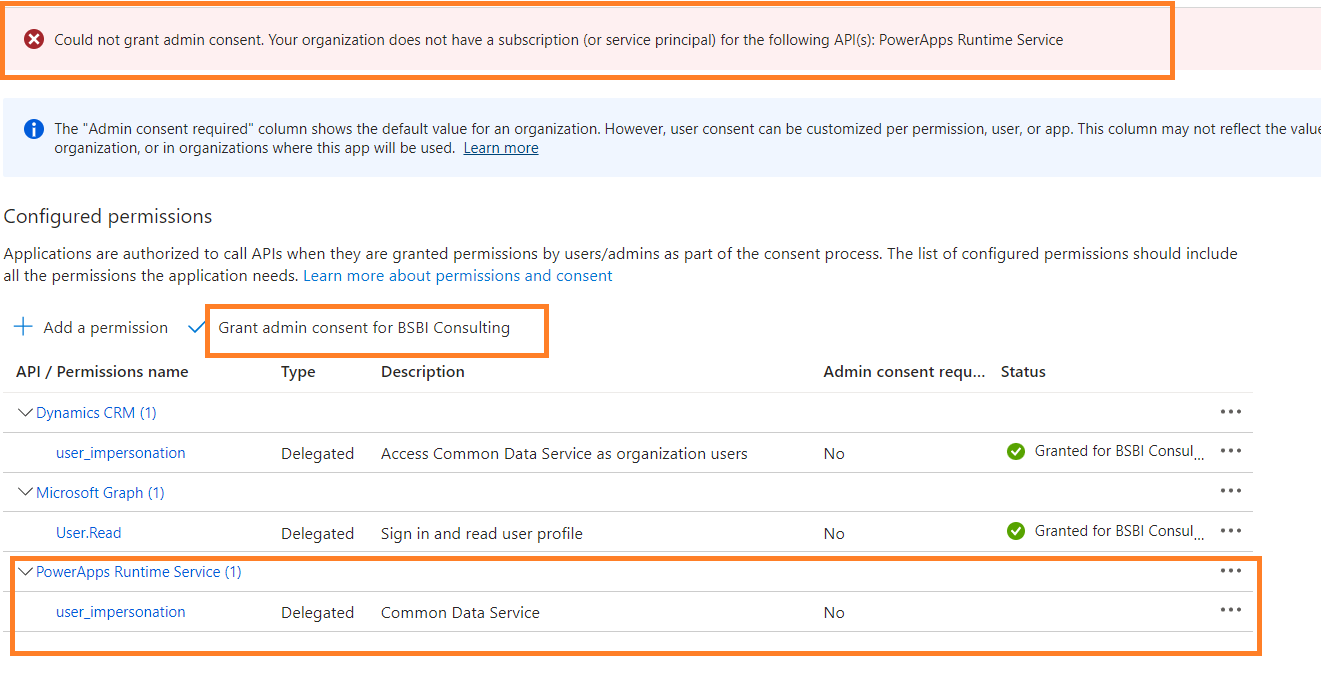This screenshot has height=700, width=1321.
Task: Open the Learn more link in the info notice
Action: (501, 148)
